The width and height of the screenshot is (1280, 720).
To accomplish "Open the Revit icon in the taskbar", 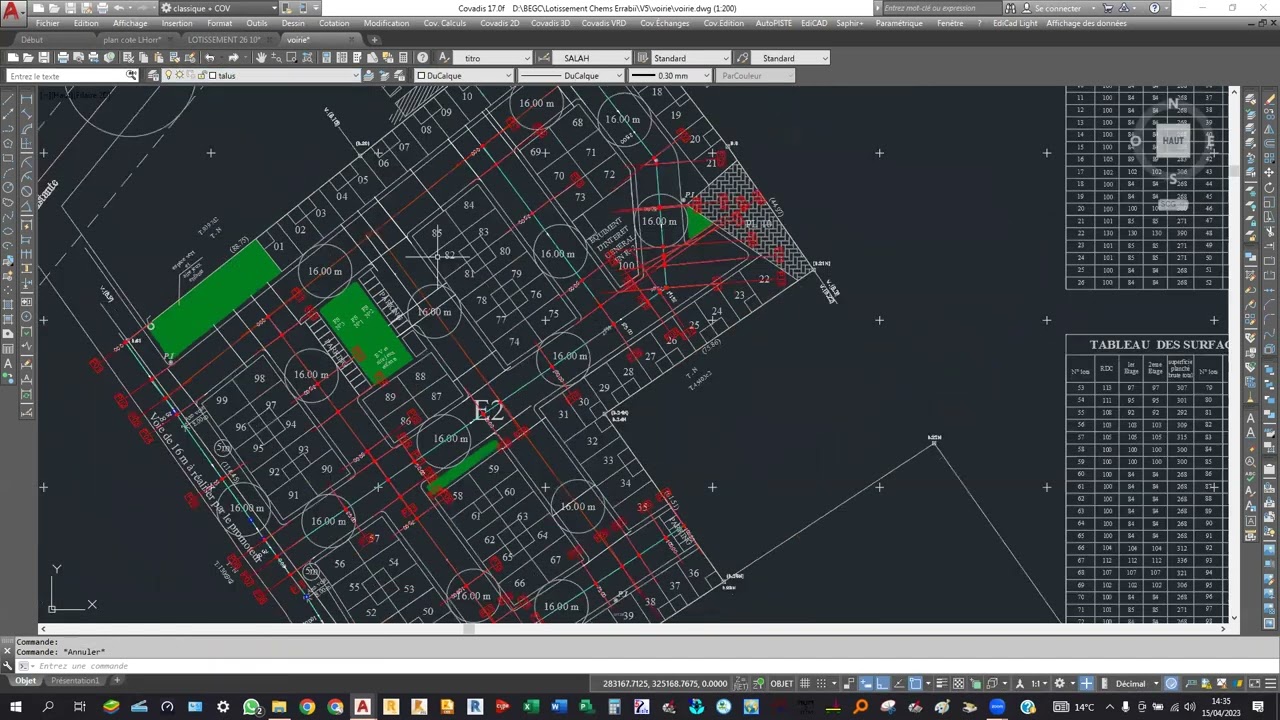I will (474, 707).
